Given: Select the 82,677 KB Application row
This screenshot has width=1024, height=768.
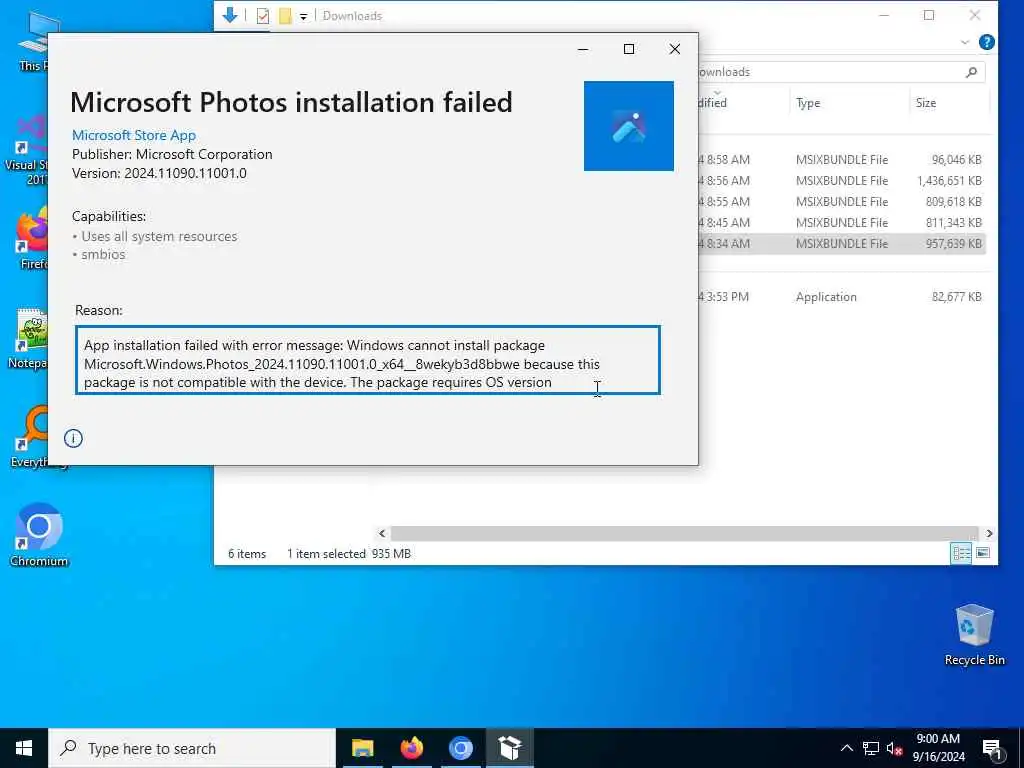Looking at the screenshot, I should point(841,296).
